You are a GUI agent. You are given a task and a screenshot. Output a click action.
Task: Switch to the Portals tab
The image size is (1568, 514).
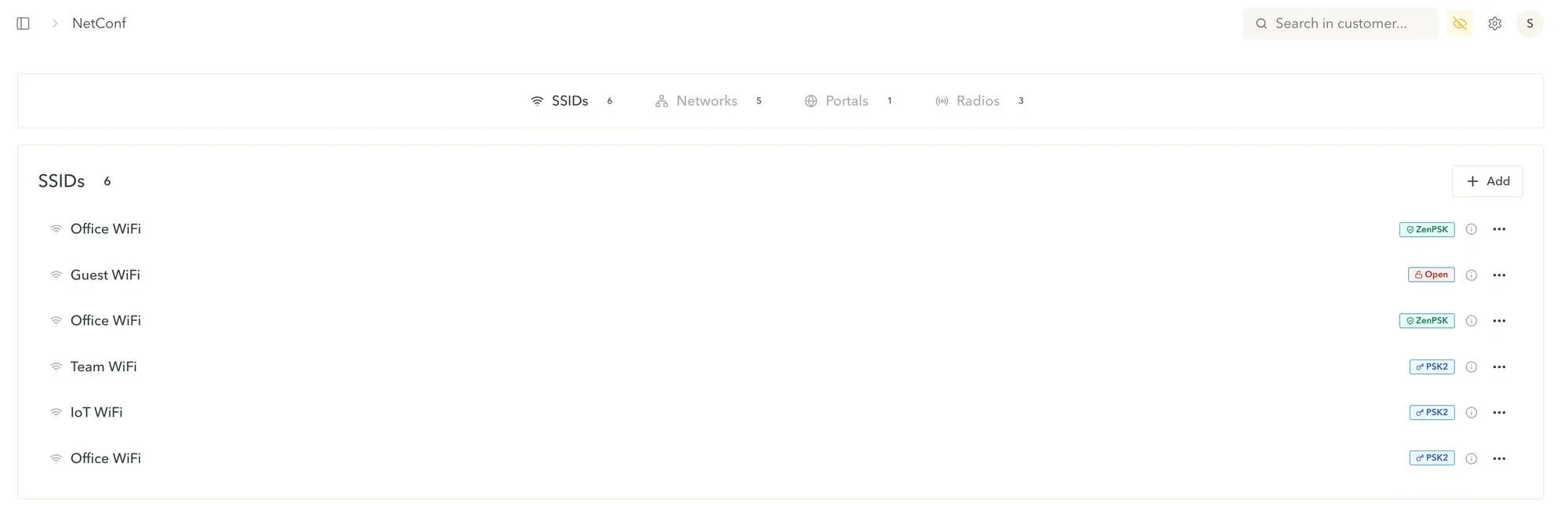(x=848, y=100)
